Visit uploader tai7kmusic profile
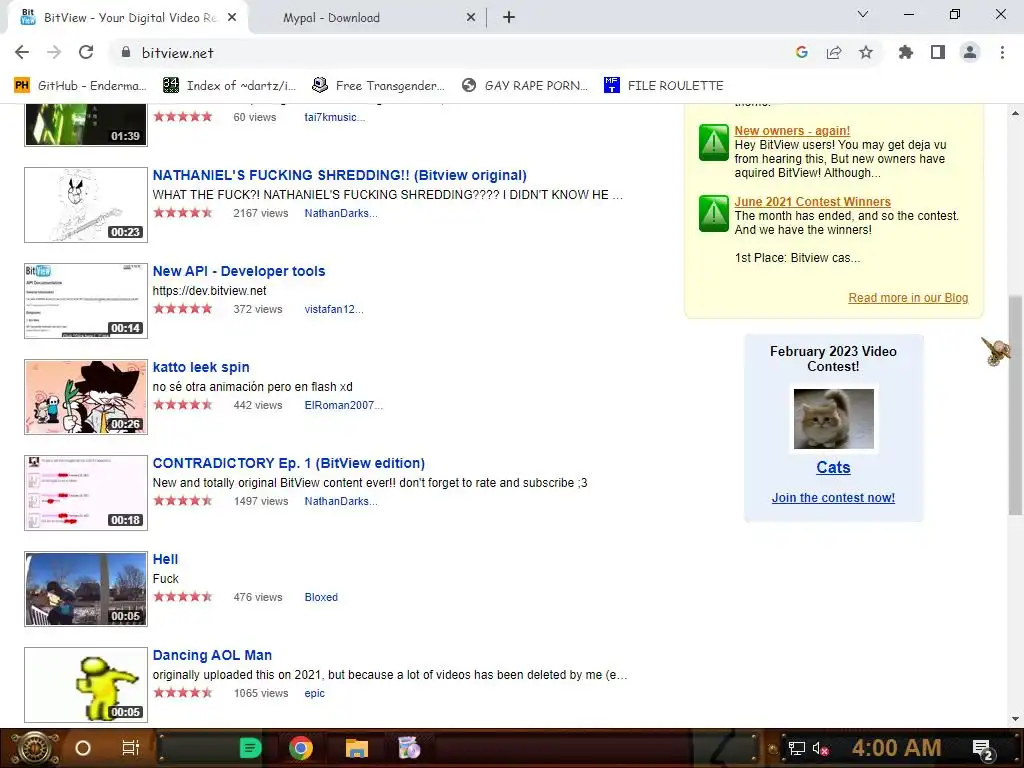The image size is (1024, 768). click(x=334, y=117)
